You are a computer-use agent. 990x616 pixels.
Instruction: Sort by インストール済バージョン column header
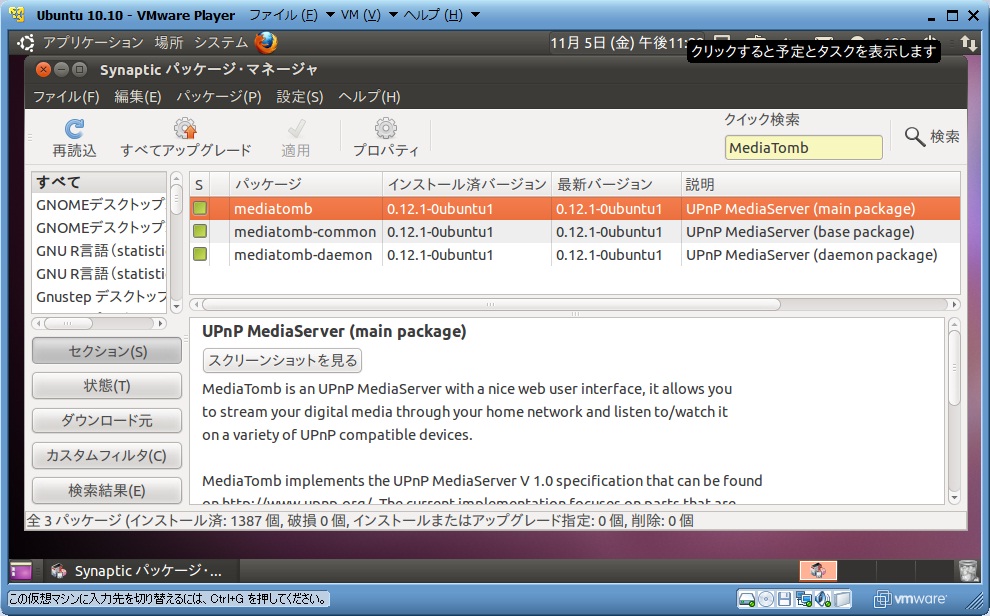(x=467, y=184)
